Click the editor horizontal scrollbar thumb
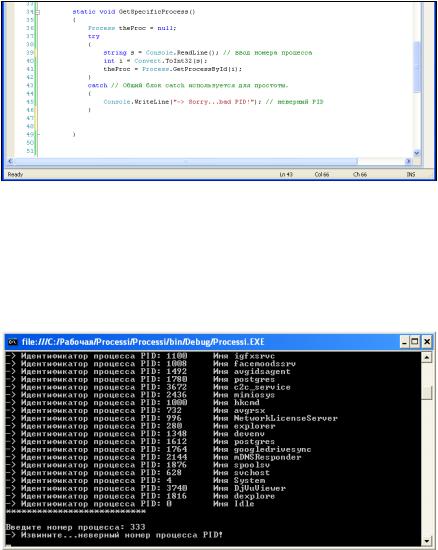This screenshot has width=438, height=550. coord(186,161)
